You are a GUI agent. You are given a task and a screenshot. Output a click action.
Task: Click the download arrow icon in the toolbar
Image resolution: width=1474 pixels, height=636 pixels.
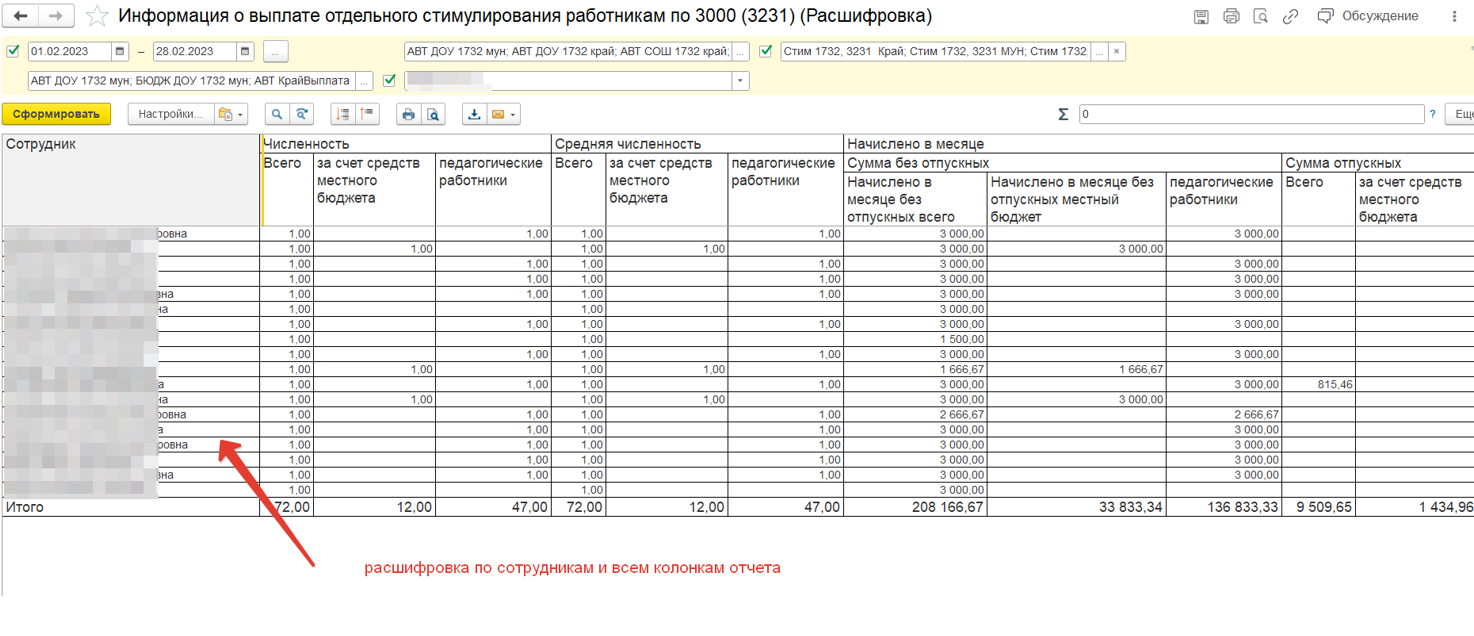(x=474, y=115)
